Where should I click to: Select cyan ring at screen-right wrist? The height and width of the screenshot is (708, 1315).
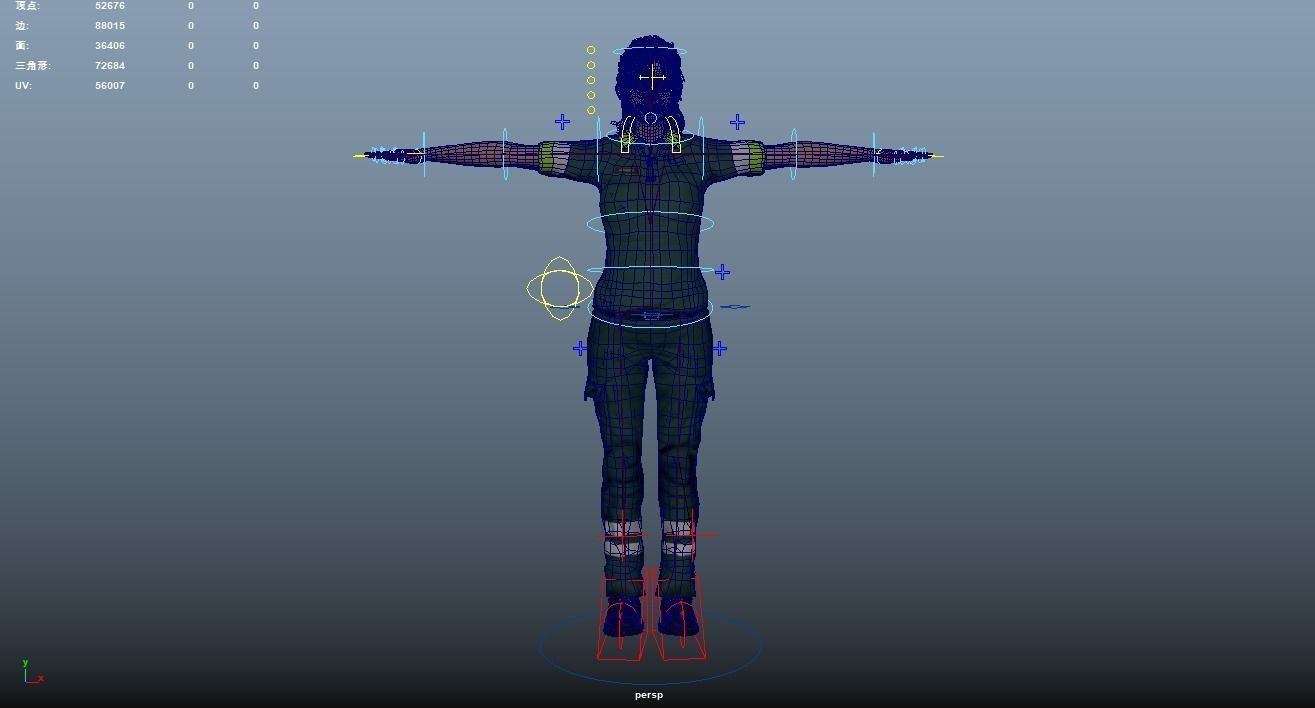[x=874, y=154]
